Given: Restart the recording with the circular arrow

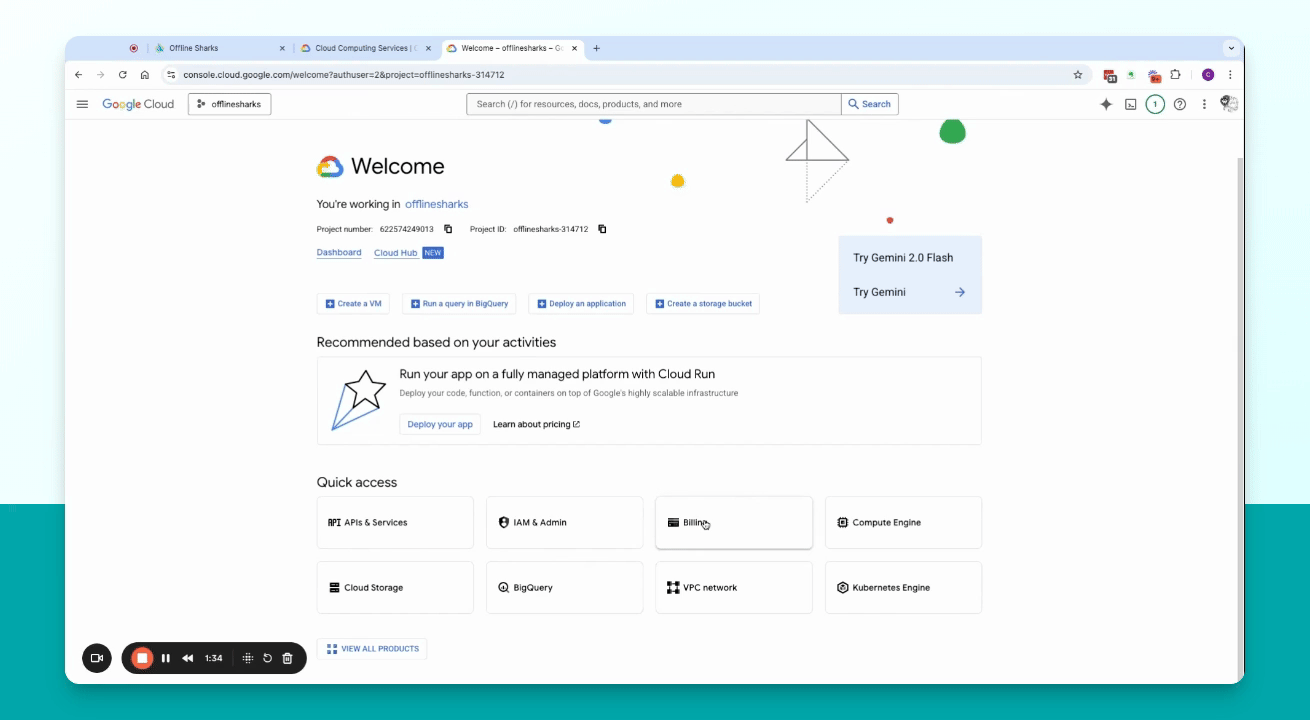Looking at the screenshot, I should tap(267, 658).
